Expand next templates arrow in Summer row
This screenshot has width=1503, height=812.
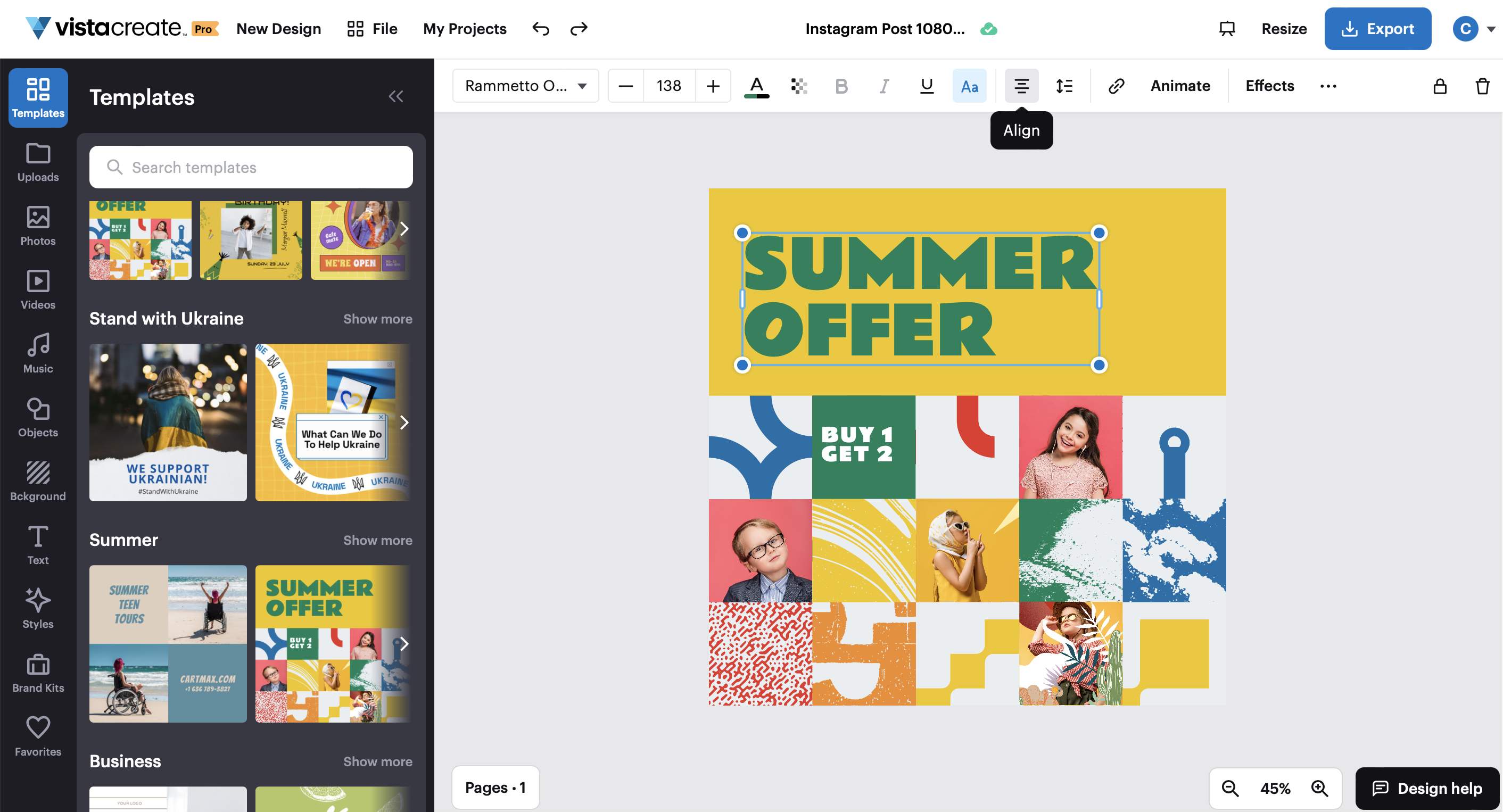click(404, 644)
